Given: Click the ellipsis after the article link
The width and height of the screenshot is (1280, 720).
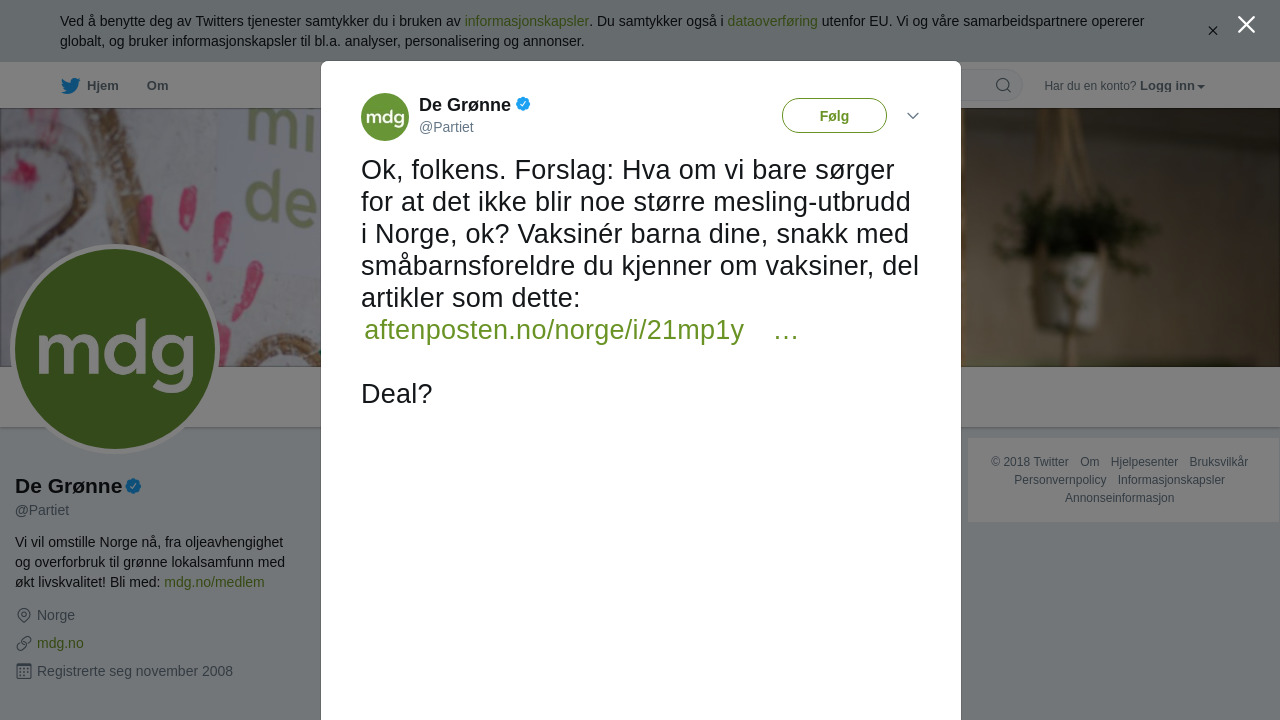Looking at the screenshot, I should [786, 330].
